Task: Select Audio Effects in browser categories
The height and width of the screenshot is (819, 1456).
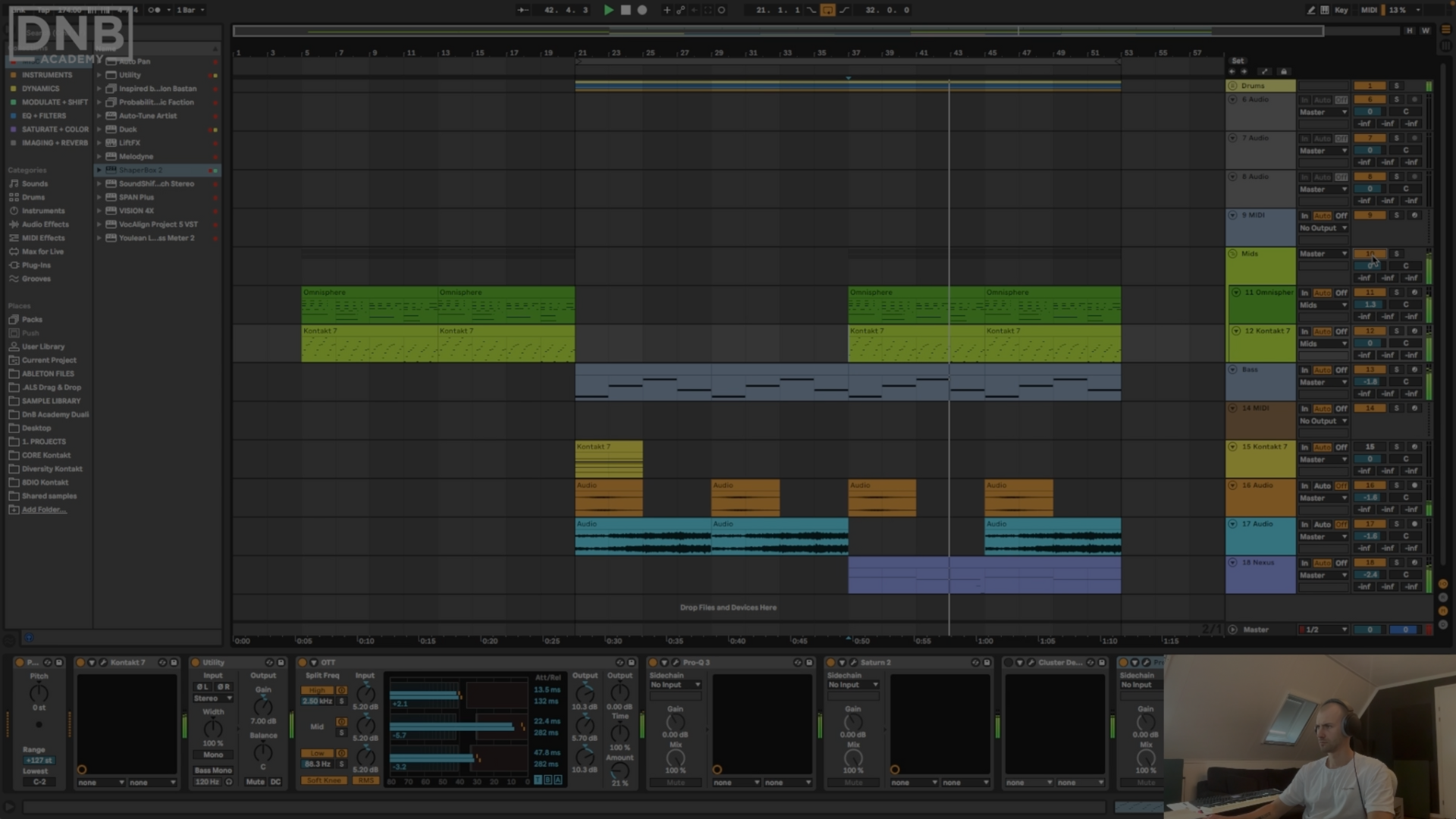Action: [45, 224]
